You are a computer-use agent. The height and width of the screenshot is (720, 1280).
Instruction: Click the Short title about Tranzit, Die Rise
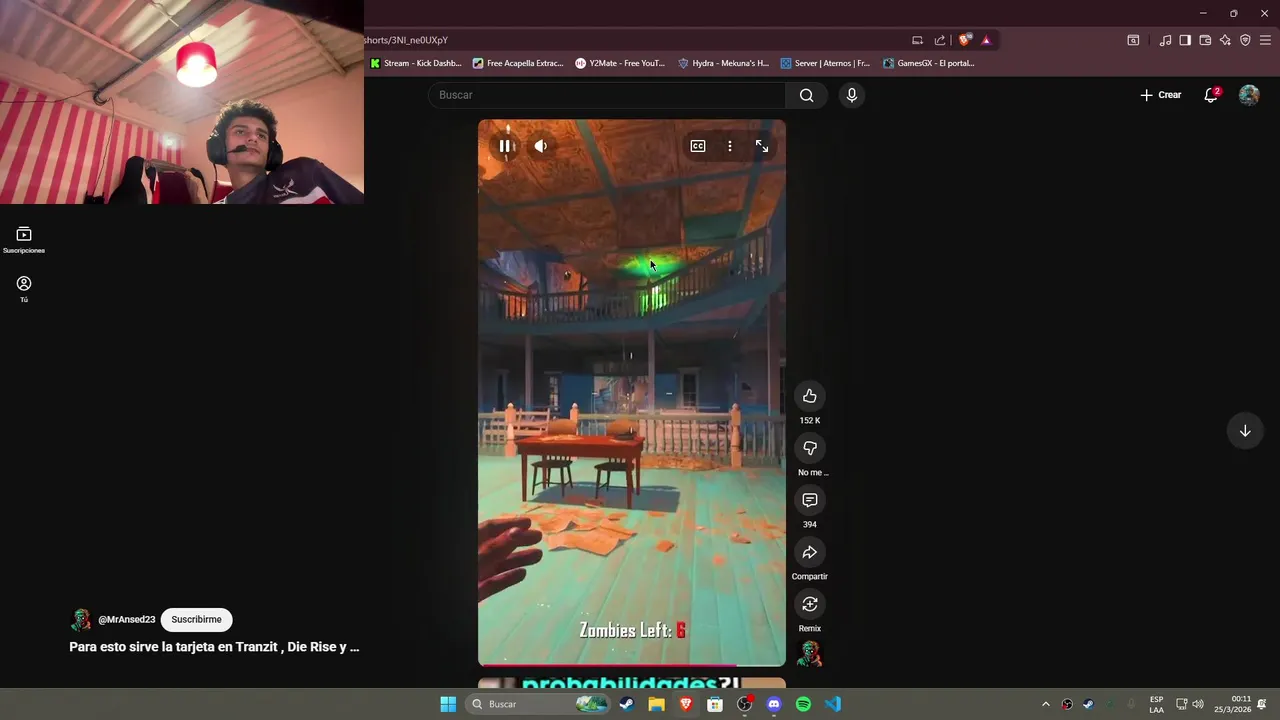pyautogui.click(x=214, y=647)
